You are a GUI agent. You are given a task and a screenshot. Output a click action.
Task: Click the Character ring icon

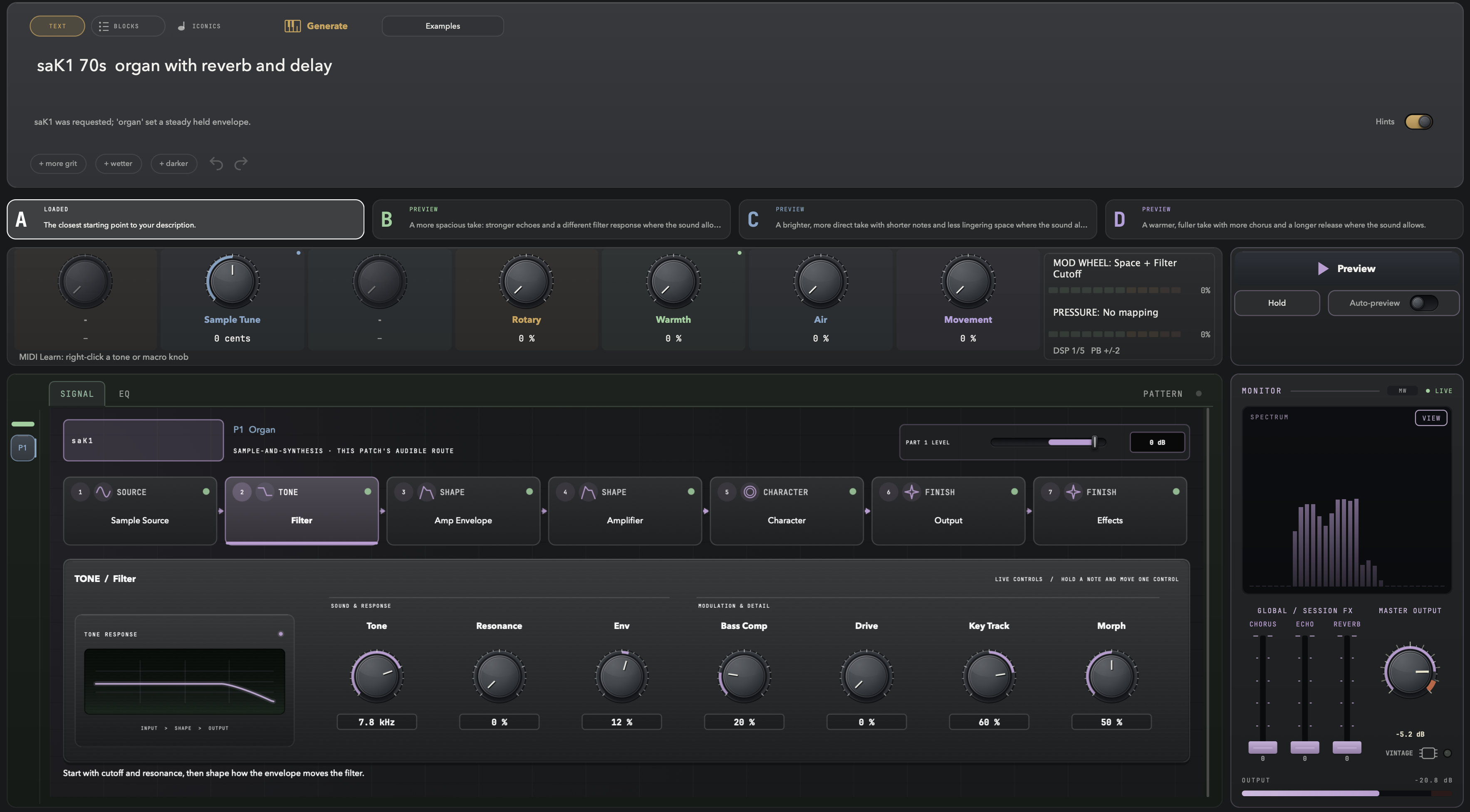750,492
